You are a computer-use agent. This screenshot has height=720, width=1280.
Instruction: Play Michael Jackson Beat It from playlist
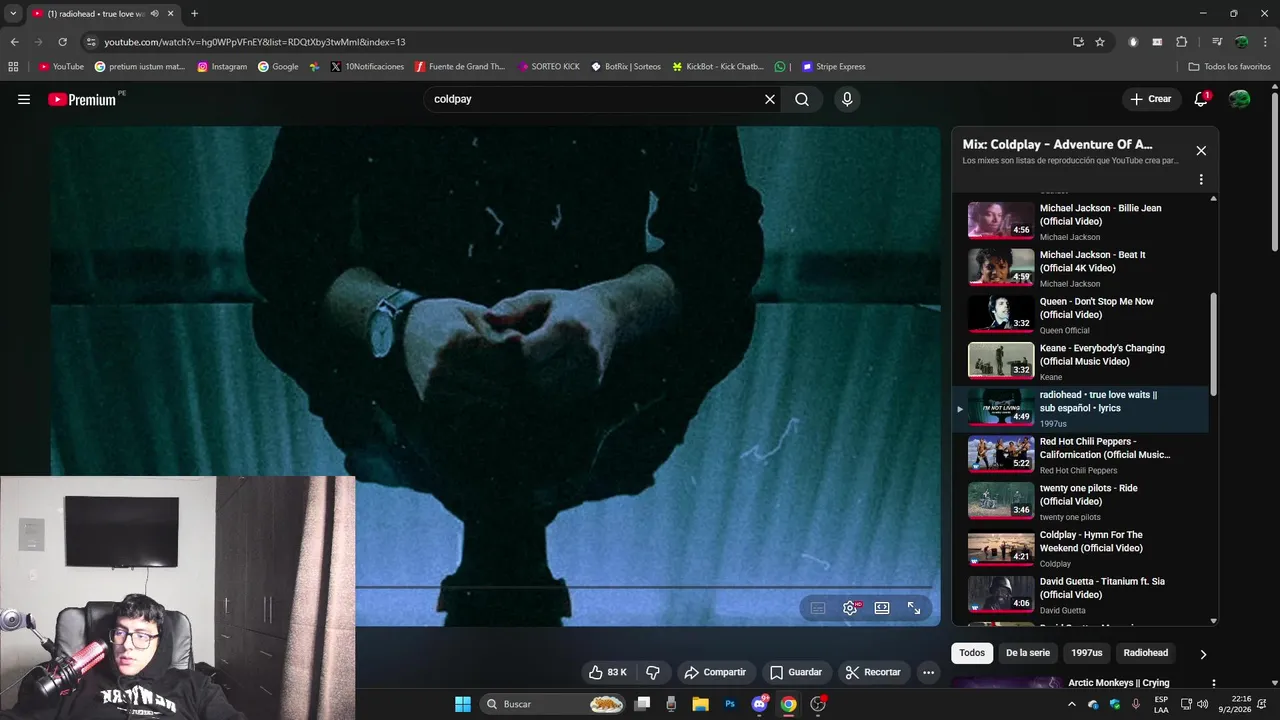coord(1080,268)
